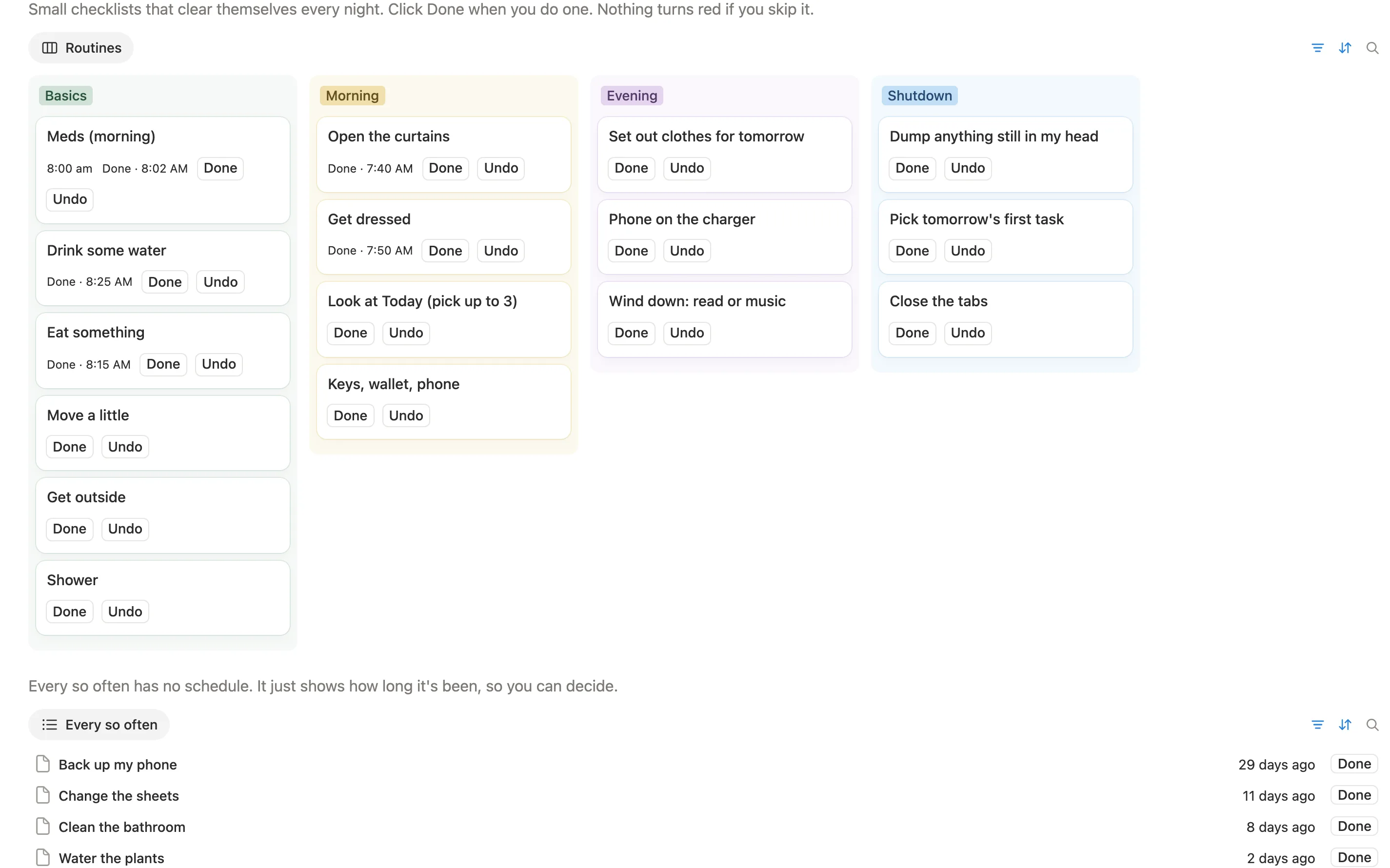Image resolution: width=1390 pixels, height=868 pixels.
Task: Undo Look at Today
Action: [406, 333]
